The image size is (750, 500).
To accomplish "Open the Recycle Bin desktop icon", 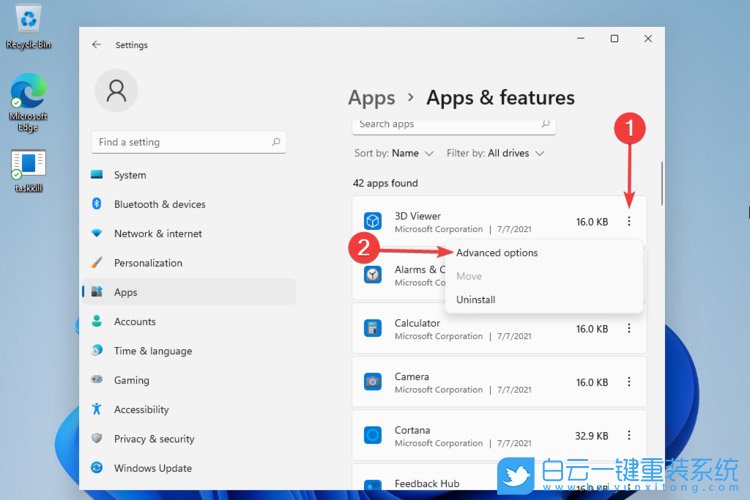I will click(x=29, y=27).
